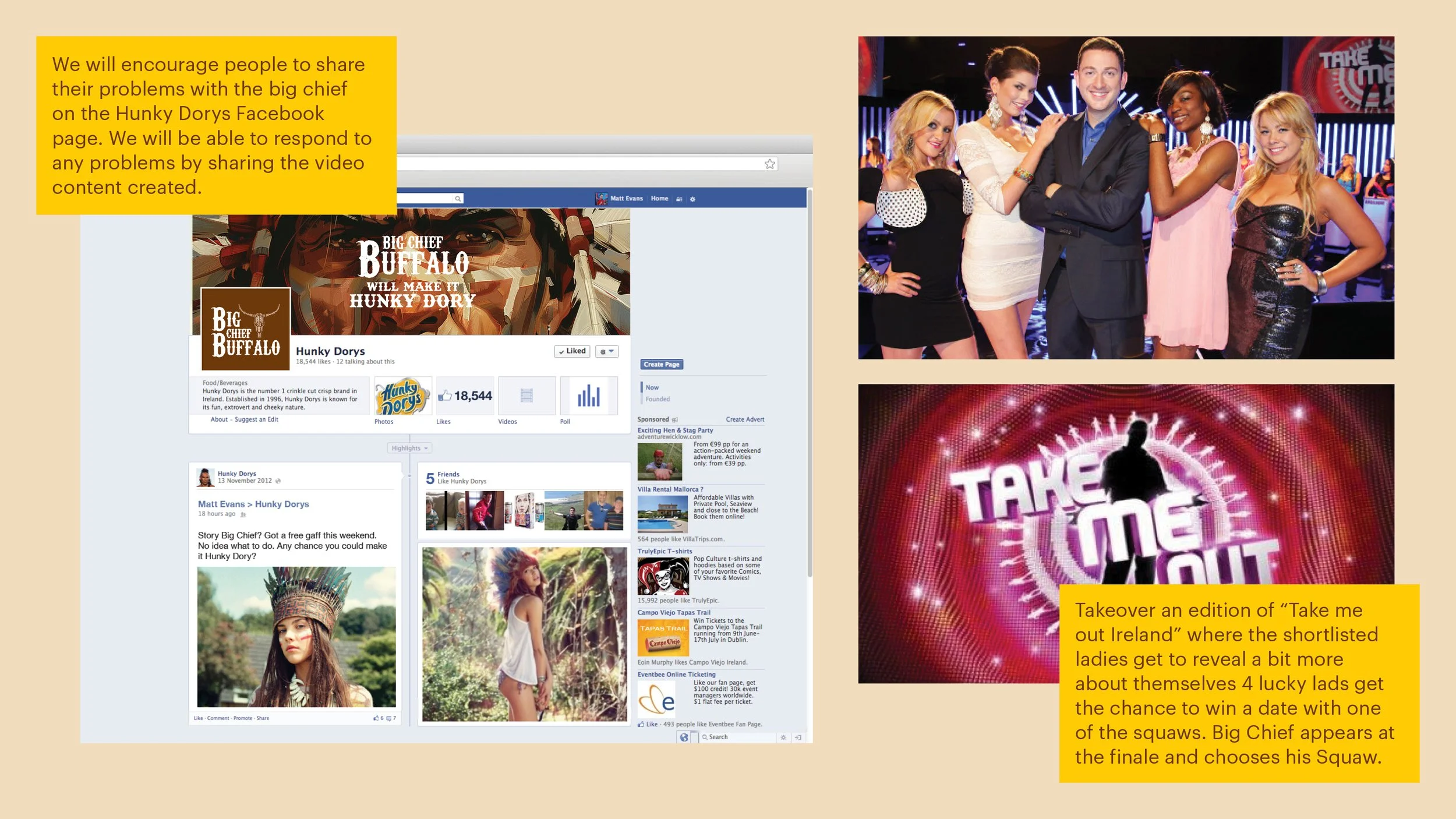Click Comment under the Matt Evans post

pyautogui.click(x=218, y=718)
